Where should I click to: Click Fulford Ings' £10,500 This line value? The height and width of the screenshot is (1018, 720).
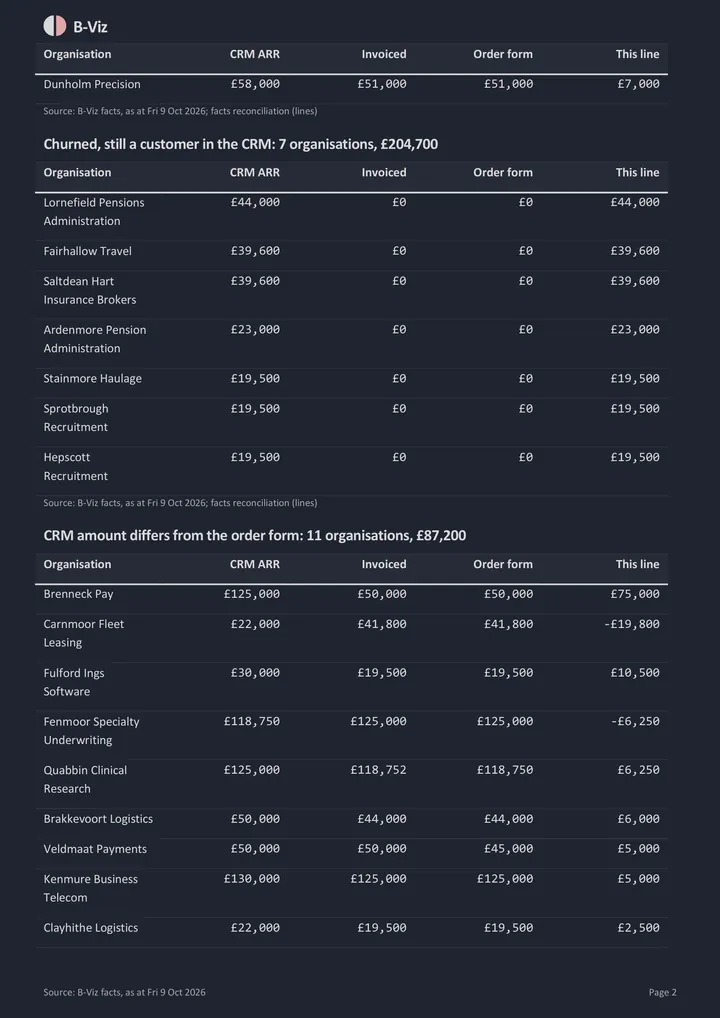coord(635,673)
